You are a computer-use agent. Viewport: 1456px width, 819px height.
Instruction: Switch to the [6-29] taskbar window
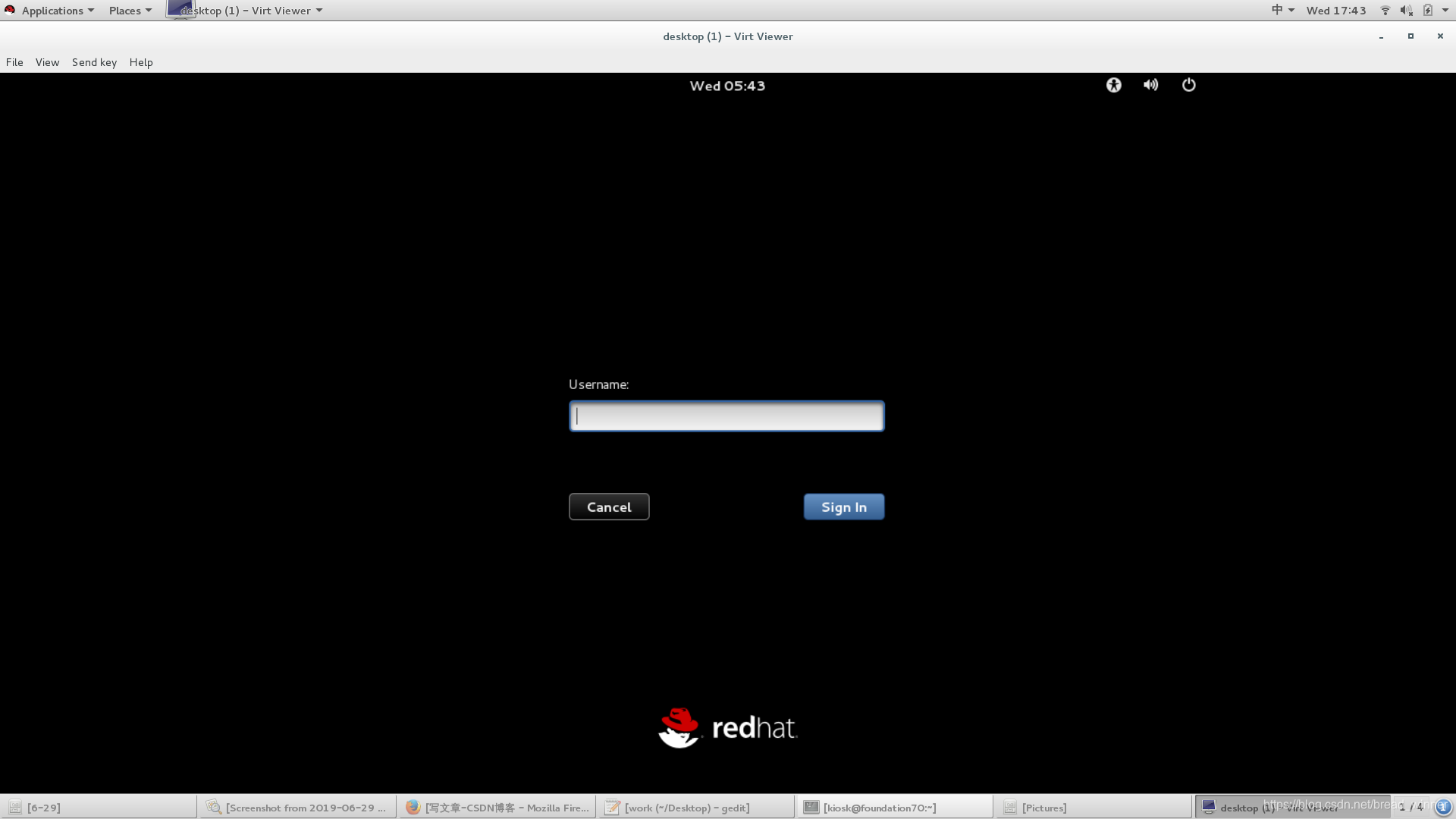[99, 807]
